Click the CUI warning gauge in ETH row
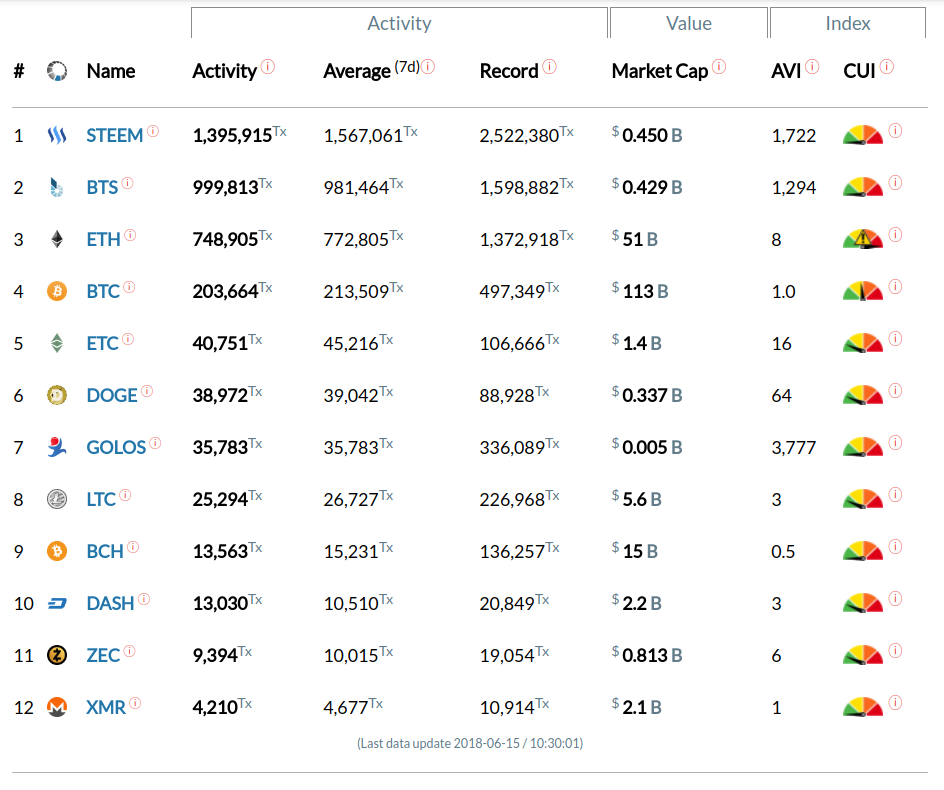This screenshot has height=790, width=944. [863, 239]
